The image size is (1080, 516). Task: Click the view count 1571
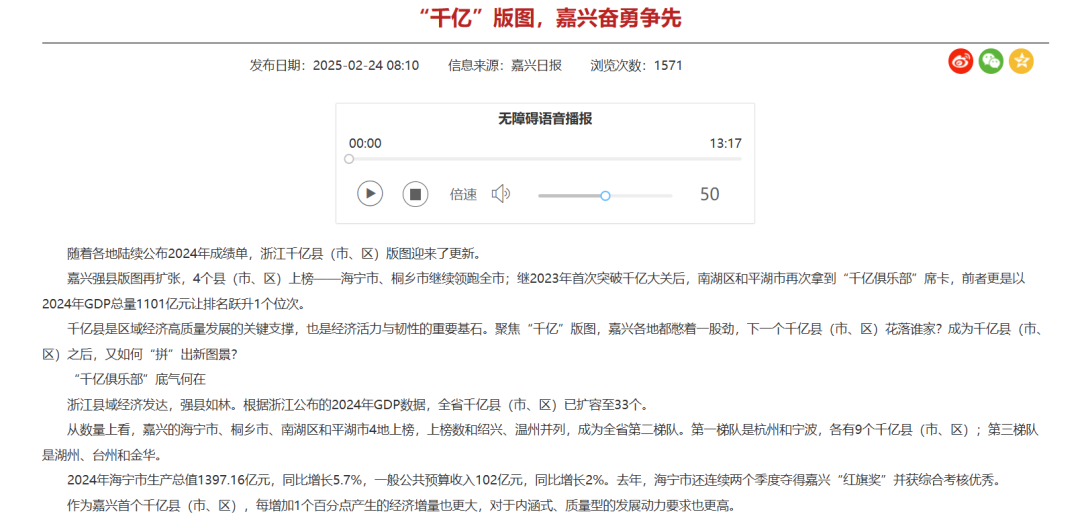[668, 65]
